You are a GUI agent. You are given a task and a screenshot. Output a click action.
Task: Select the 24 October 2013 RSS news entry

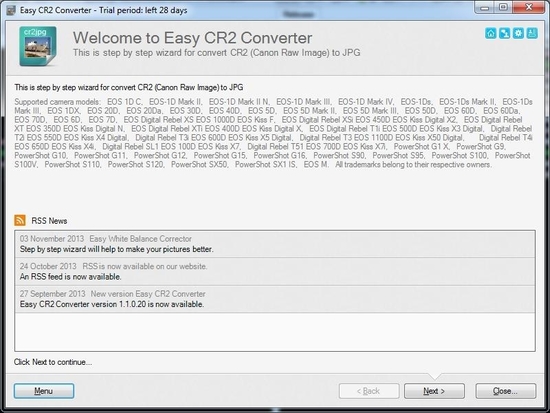coord(275,272)
